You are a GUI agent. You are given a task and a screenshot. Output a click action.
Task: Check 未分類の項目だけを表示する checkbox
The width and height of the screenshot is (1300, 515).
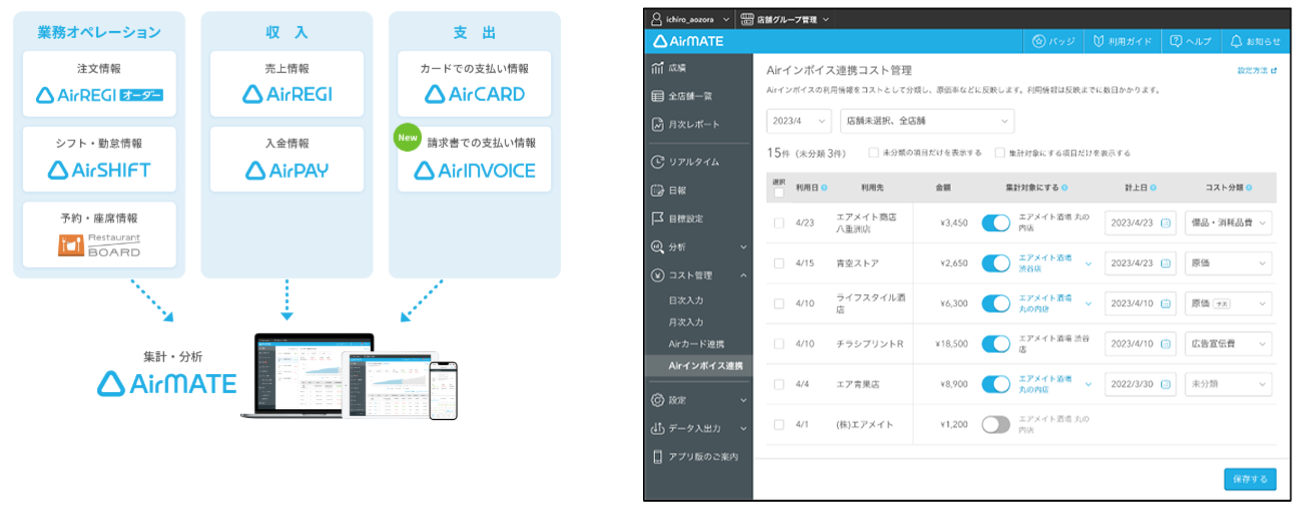click(874, 153)
